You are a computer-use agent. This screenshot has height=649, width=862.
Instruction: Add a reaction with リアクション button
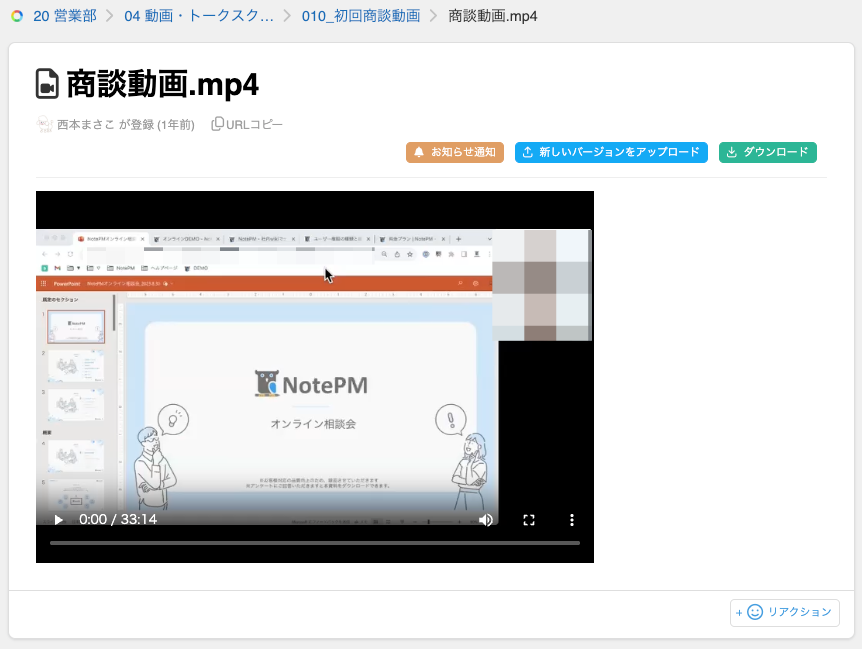click(x=785, y=612)
